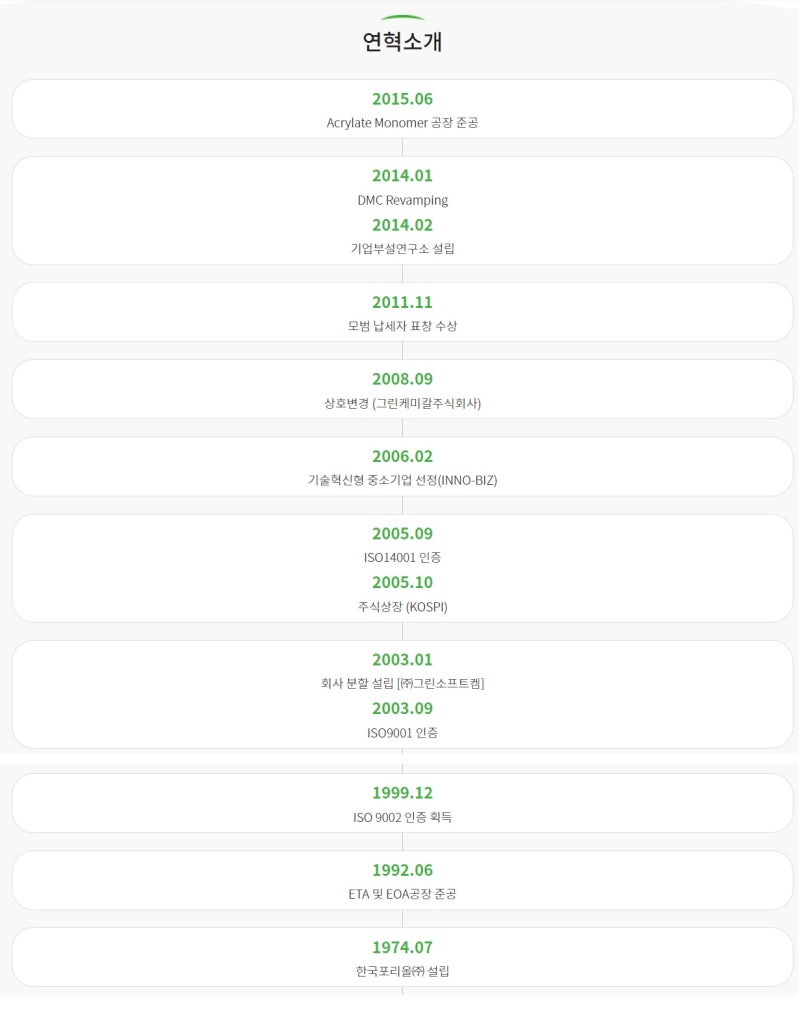
Task: Click the 연혁소개 page heading
Action: pos(402,42)
